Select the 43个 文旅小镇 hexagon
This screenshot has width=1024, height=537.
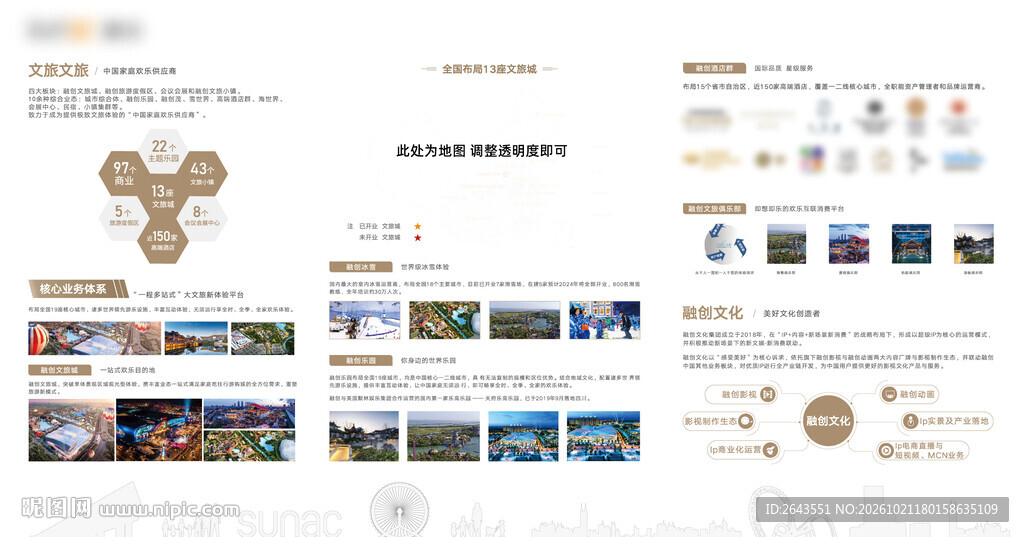[202, 173]
